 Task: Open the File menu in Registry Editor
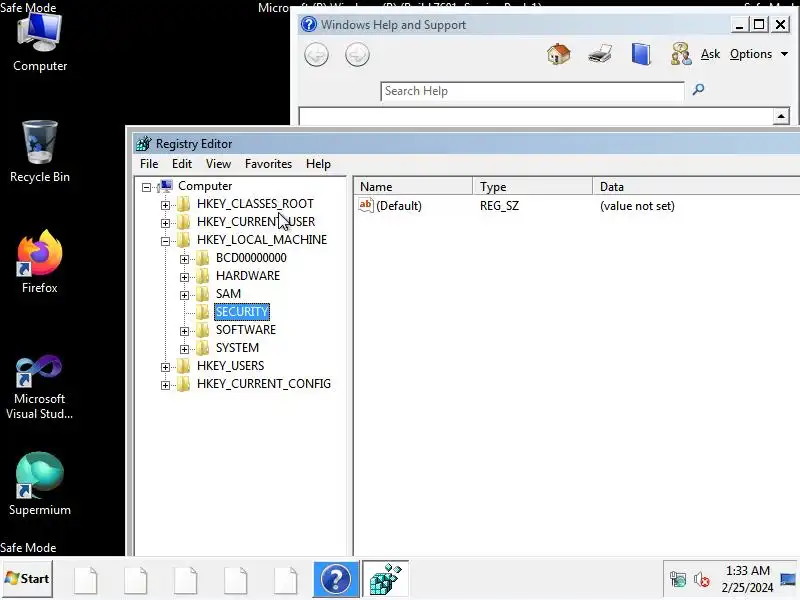point(149,164)
